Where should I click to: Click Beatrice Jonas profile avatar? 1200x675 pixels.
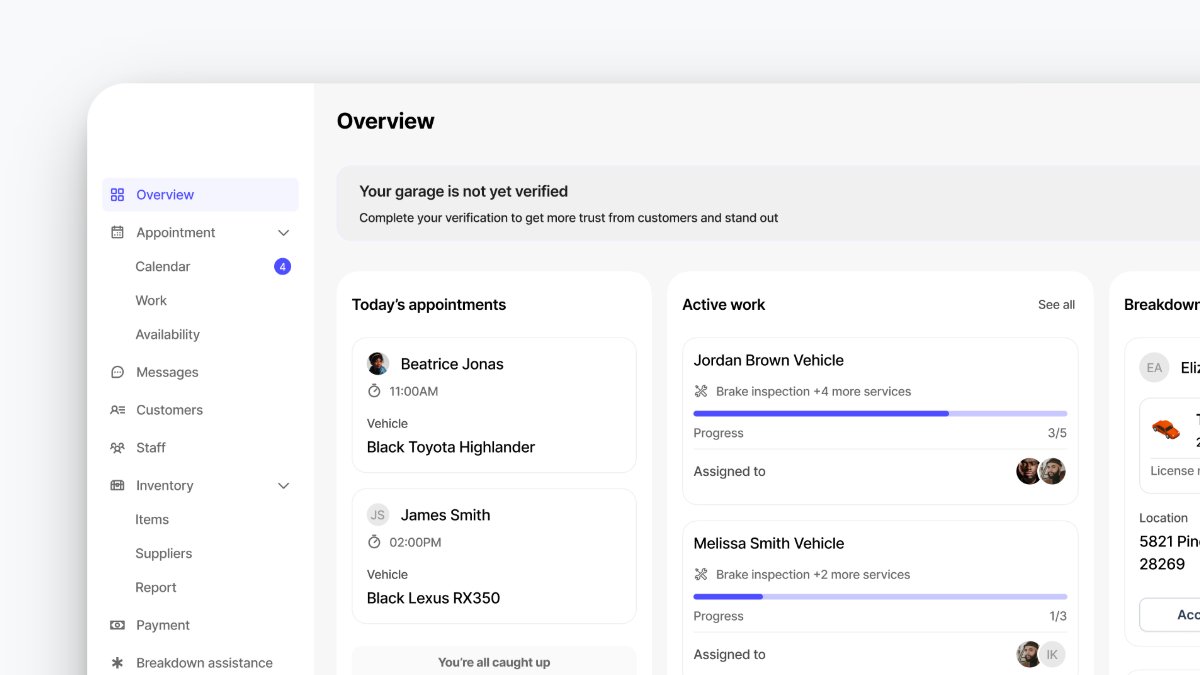coord(378,364)
